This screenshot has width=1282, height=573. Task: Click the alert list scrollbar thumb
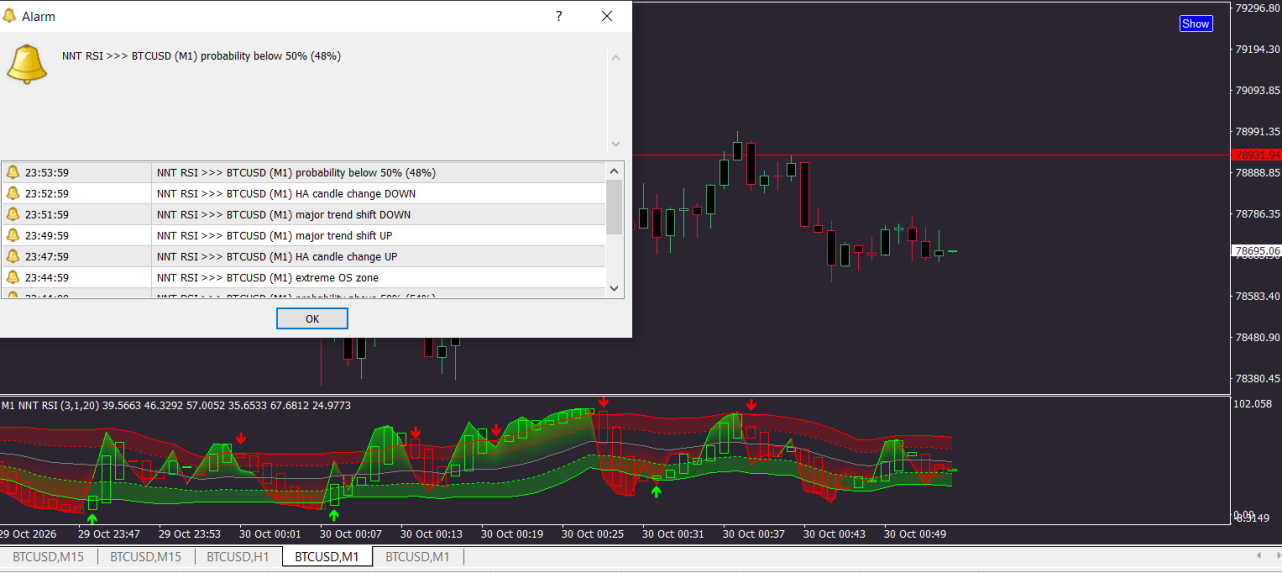(x=615, y=206)
